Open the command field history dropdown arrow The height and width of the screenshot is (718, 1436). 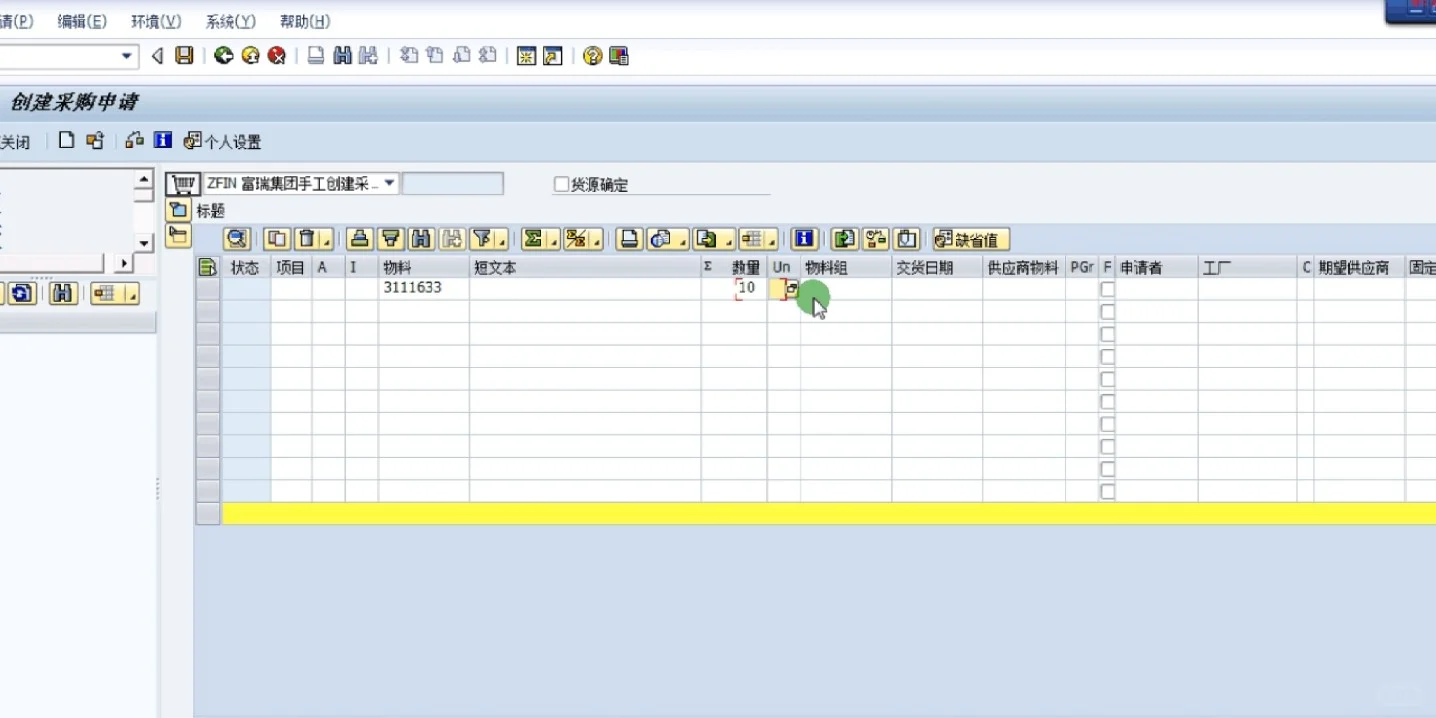click(x=127, y=56)
